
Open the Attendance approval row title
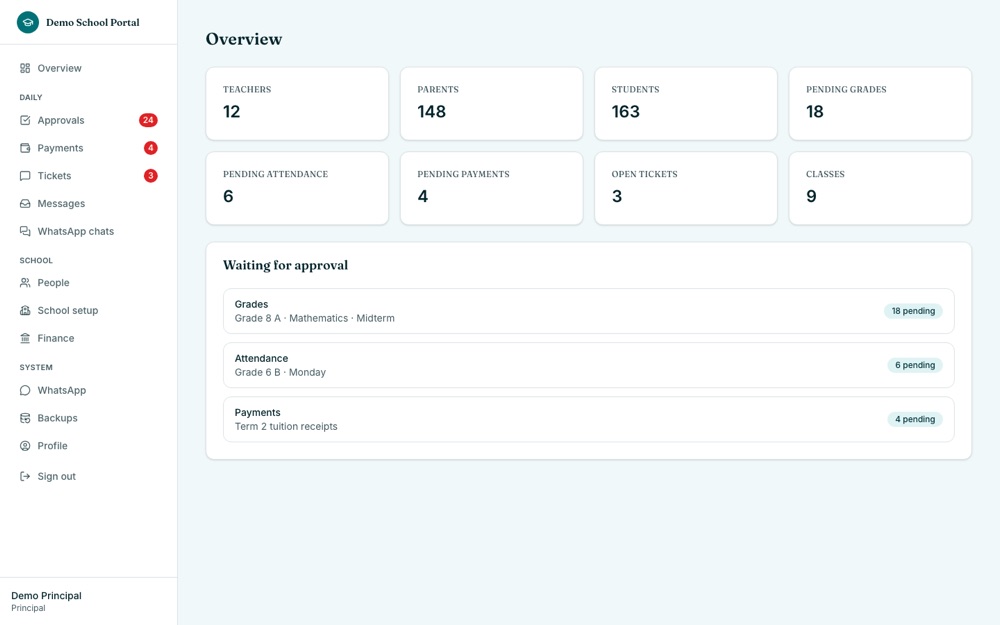[261, 358]
